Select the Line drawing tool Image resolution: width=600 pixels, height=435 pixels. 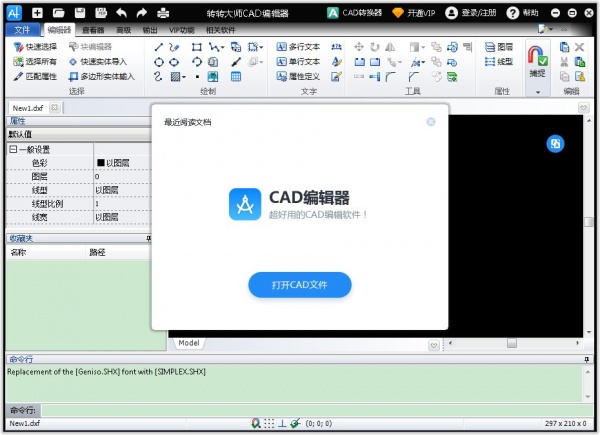tap(158, 47)
